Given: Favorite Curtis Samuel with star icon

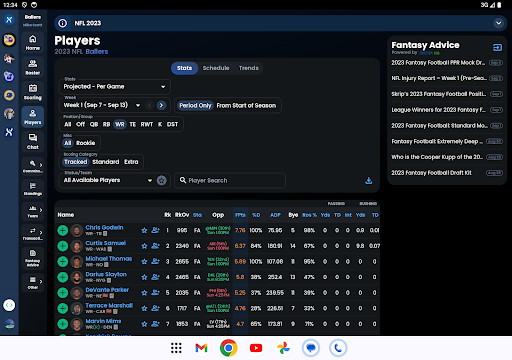Looking at the screenshot, I should (144, 246).
